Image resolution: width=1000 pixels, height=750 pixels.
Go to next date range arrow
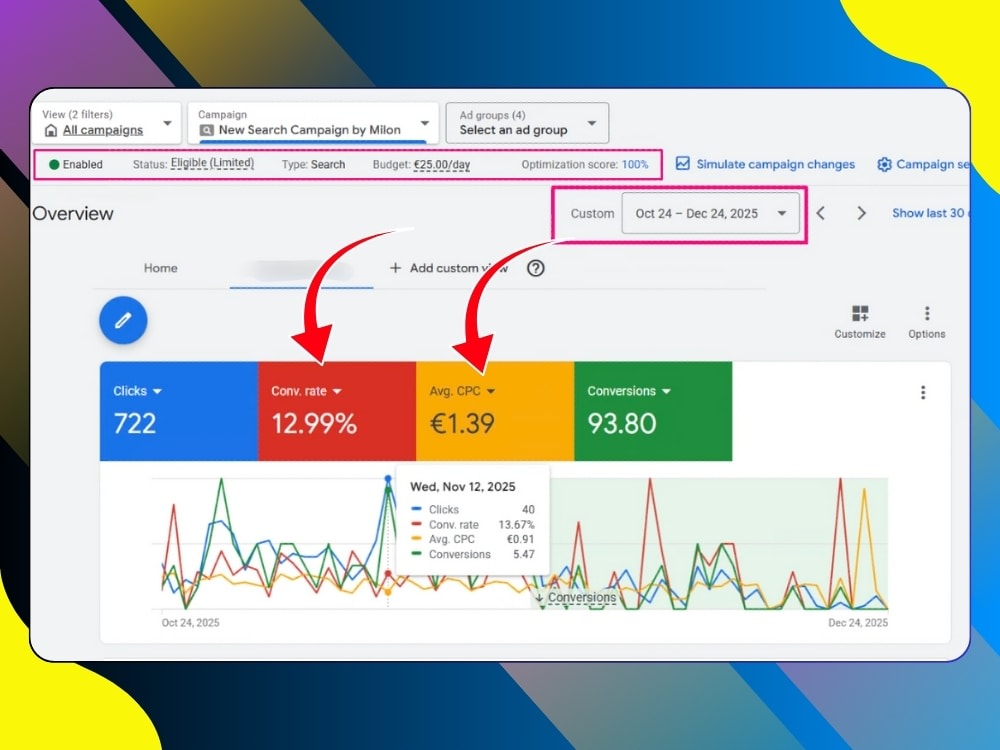pos(861,213)
